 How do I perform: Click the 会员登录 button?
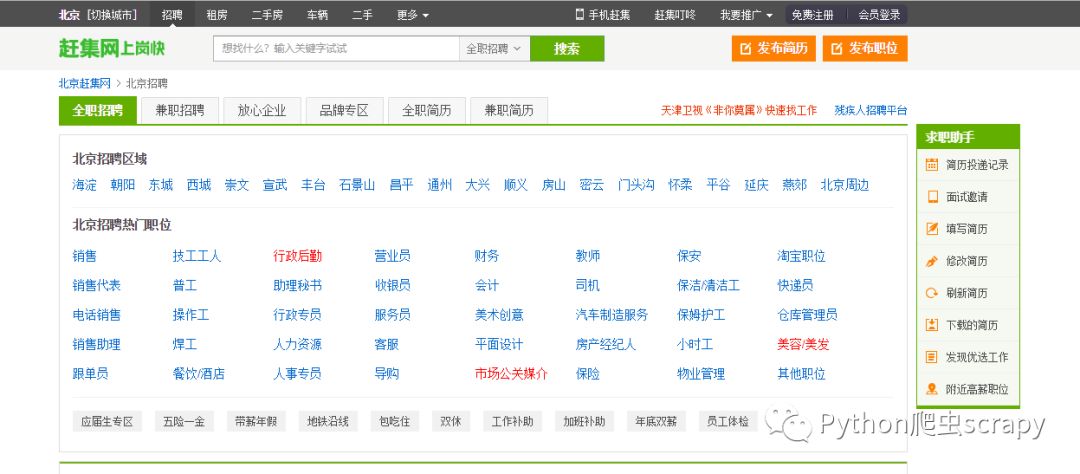(x=878, y=14)
